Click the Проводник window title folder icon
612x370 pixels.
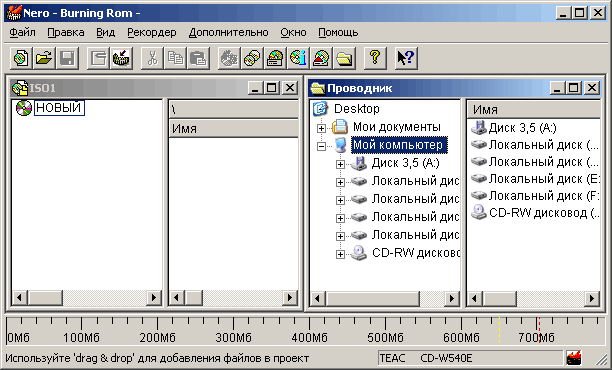point(318,88)
